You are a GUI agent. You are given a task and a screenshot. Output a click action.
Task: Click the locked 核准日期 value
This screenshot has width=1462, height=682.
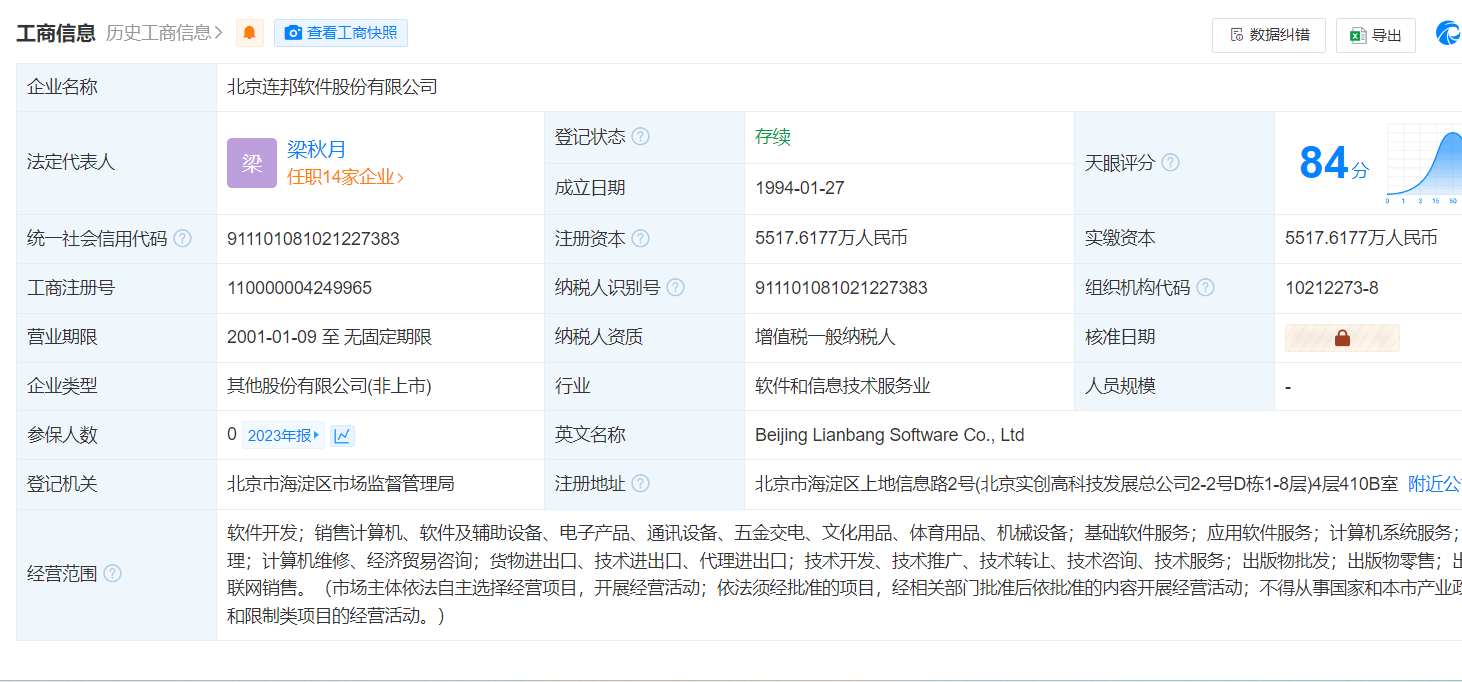1342,338
